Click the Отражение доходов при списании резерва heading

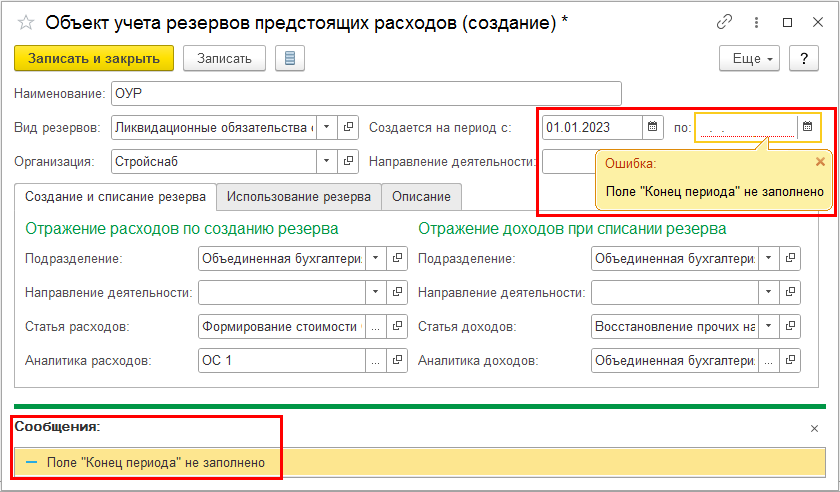pyautogui.click(x=572, y=228)
